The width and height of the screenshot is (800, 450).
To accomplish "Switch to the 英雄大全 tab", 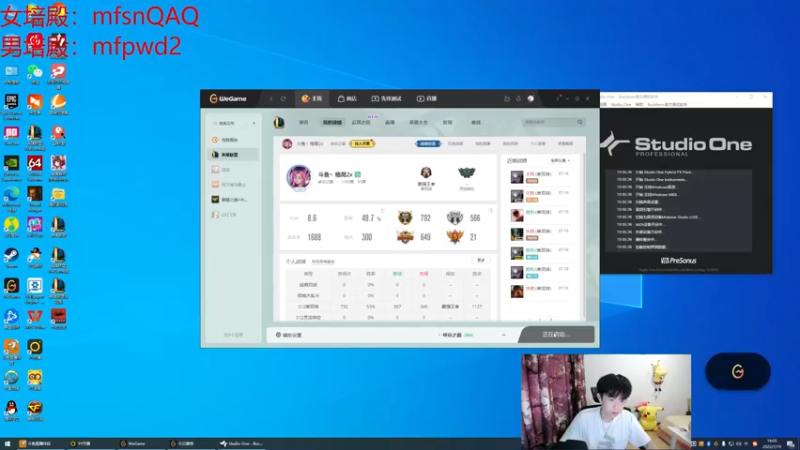I will coord(418,122).
